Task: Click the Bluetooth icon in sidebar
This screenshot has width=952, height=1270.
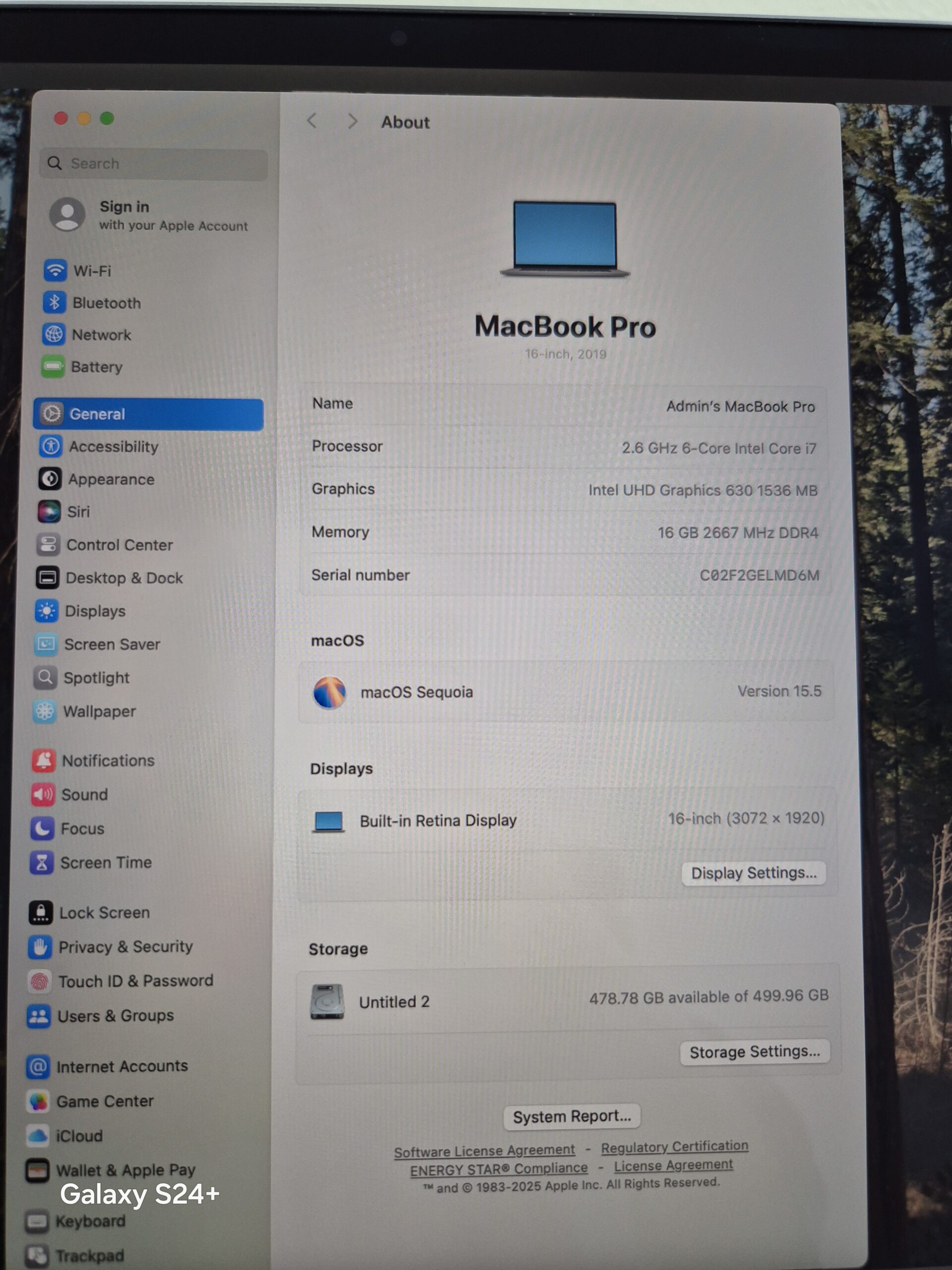Action: (x=55, y=302)
